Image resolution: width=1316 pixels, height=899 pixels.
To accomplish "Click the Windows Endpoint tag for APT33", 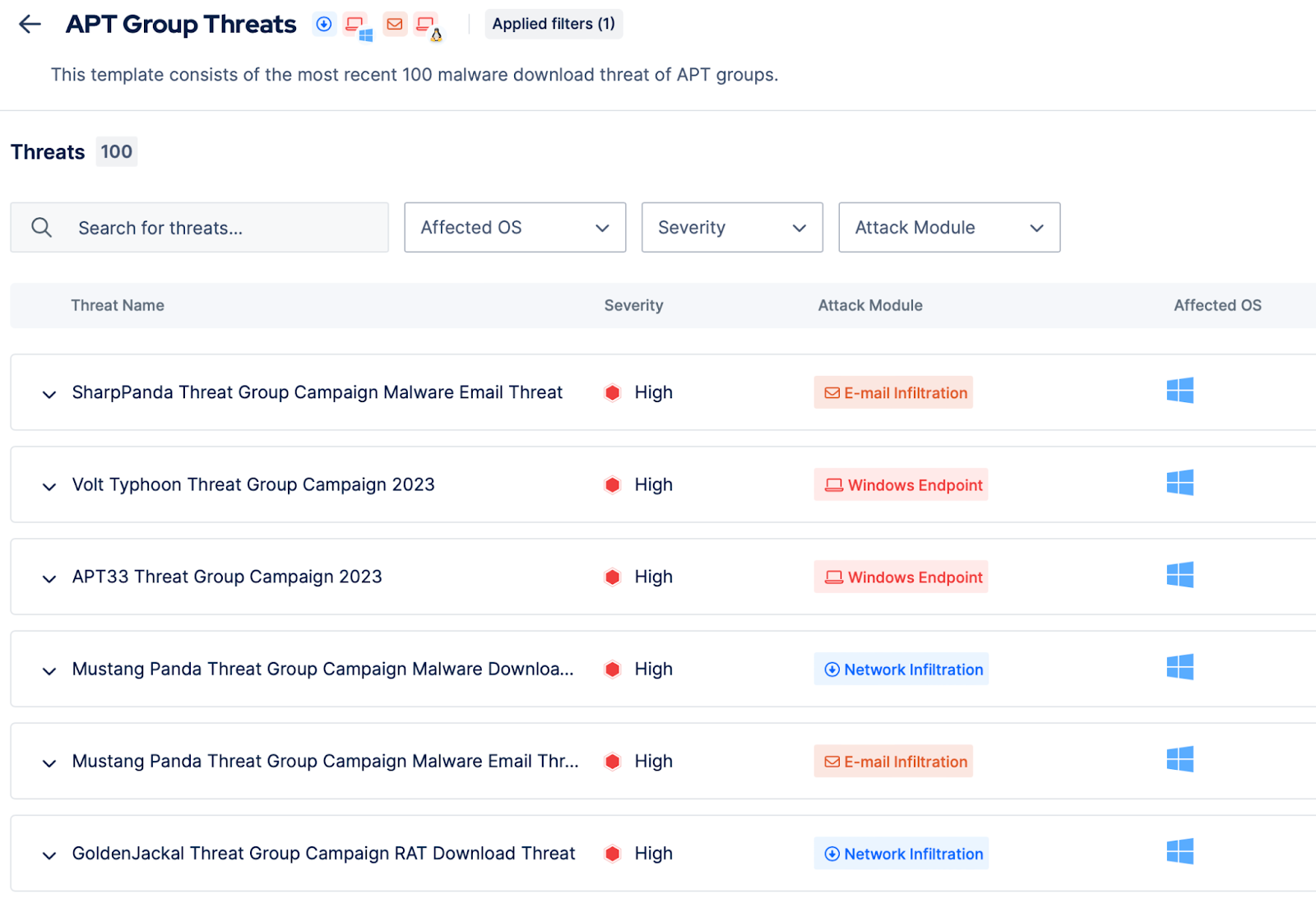I will coord(901,577).
